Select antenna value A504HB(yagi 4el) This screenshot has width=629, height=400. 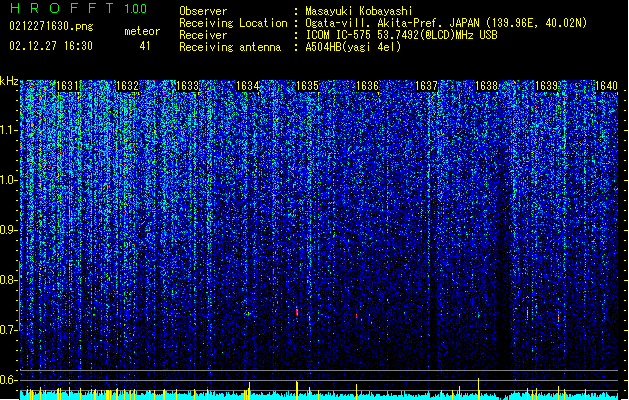353,47
